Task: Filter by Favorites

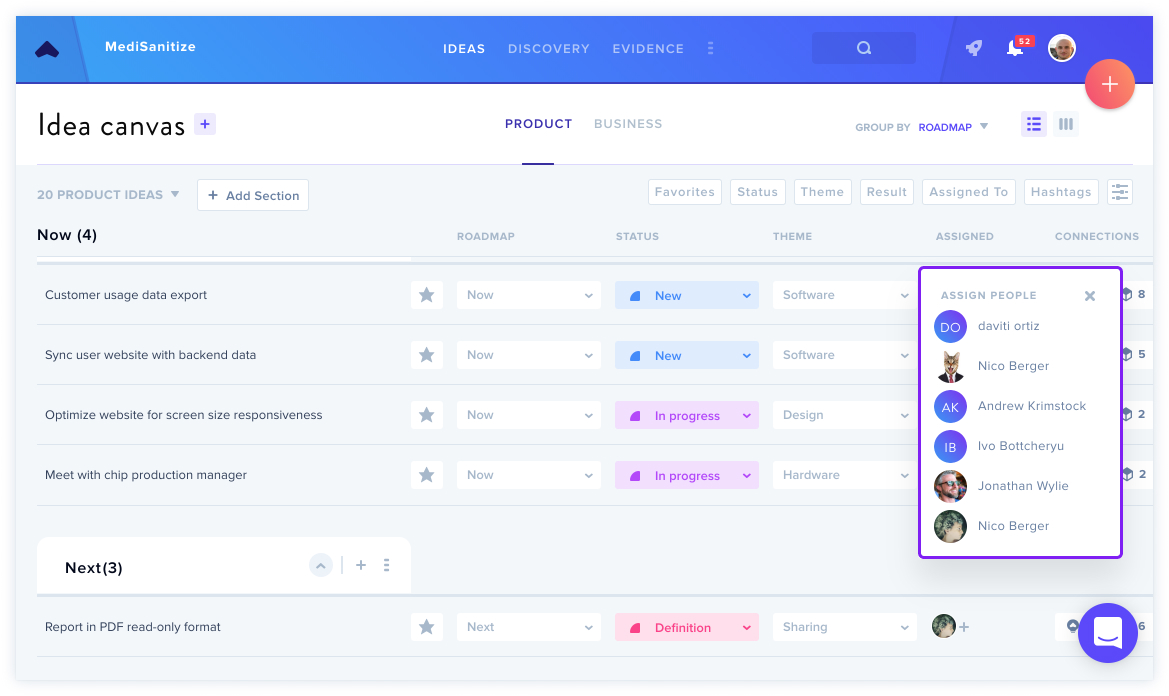Action: (684, 192)
